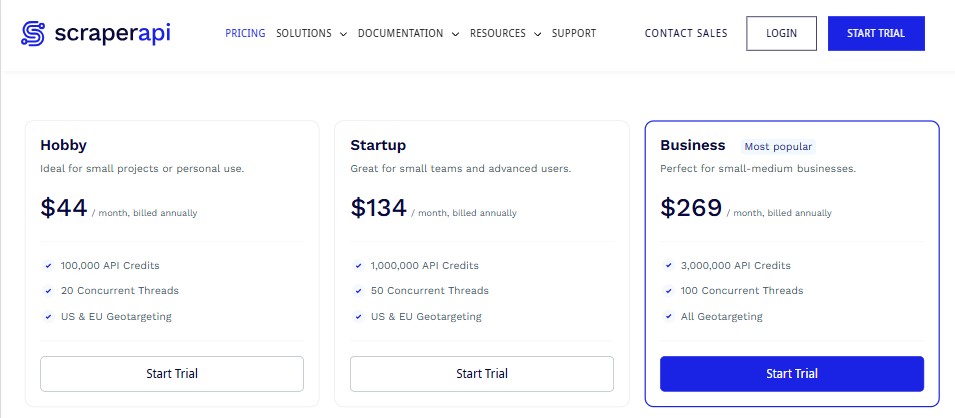Click the $134 price
The width and height of the screenshot is (955, 418).
point(378,208)
